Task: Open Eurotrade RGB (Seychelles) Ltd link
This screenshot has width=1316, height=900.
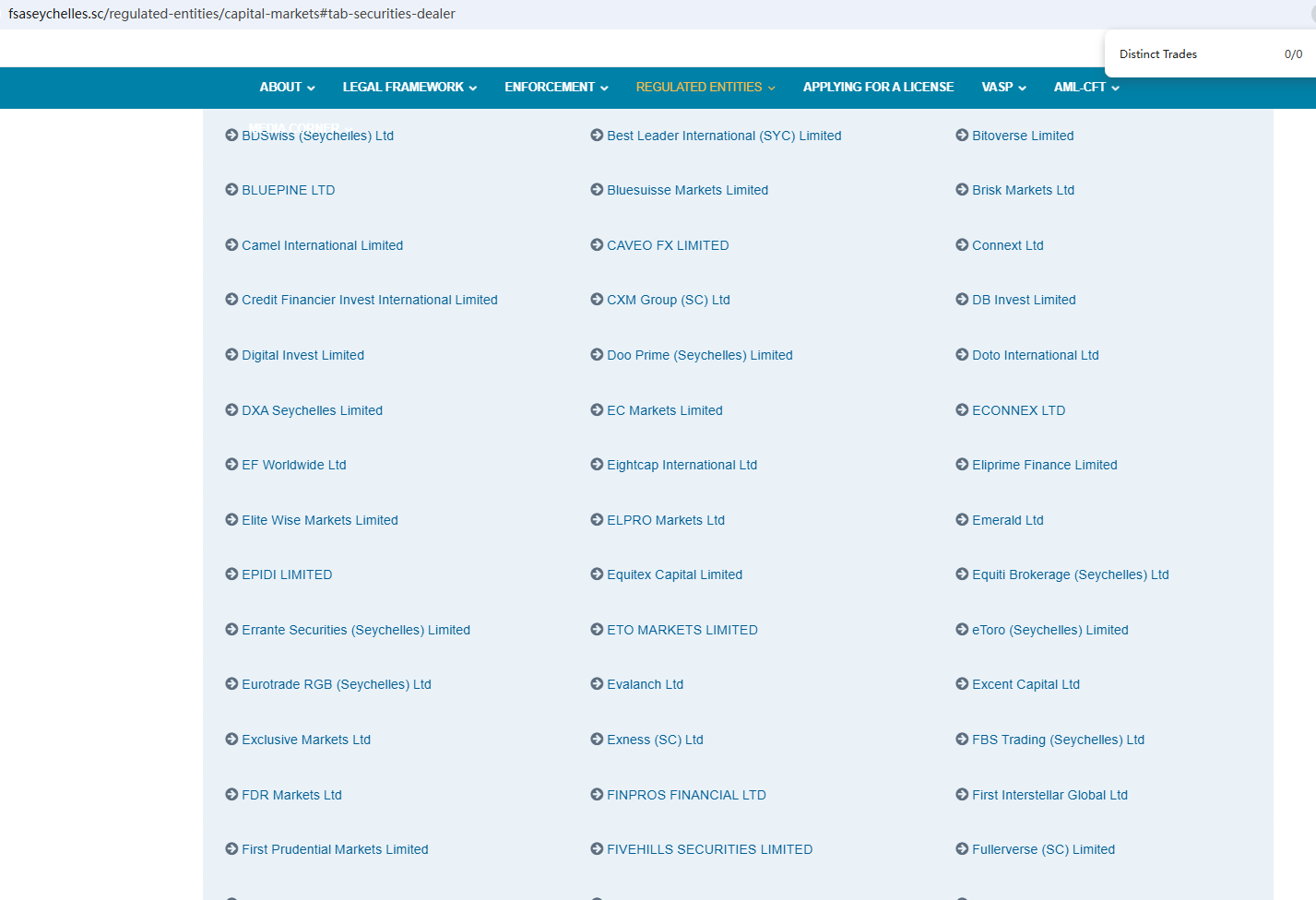Action: click(337, 684)
